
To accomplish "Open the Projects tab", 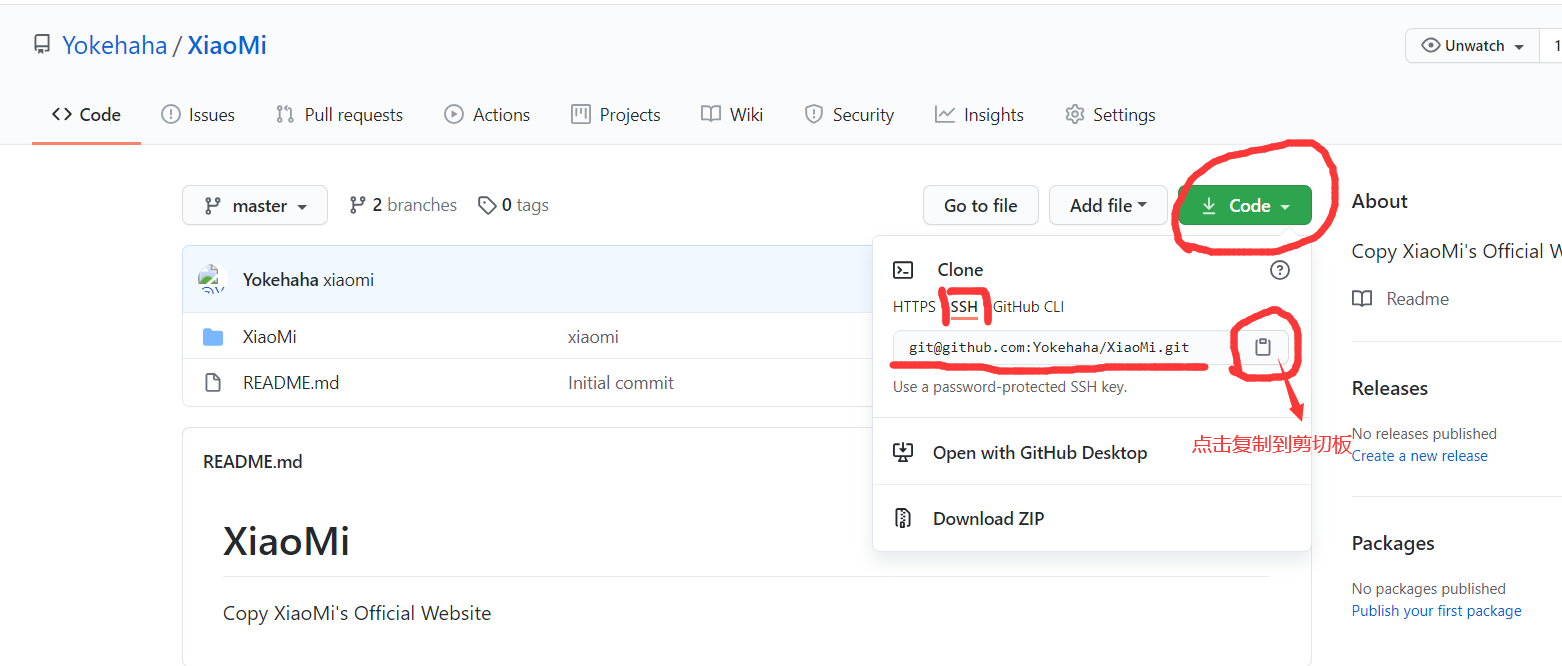I will tap(615, 115).
